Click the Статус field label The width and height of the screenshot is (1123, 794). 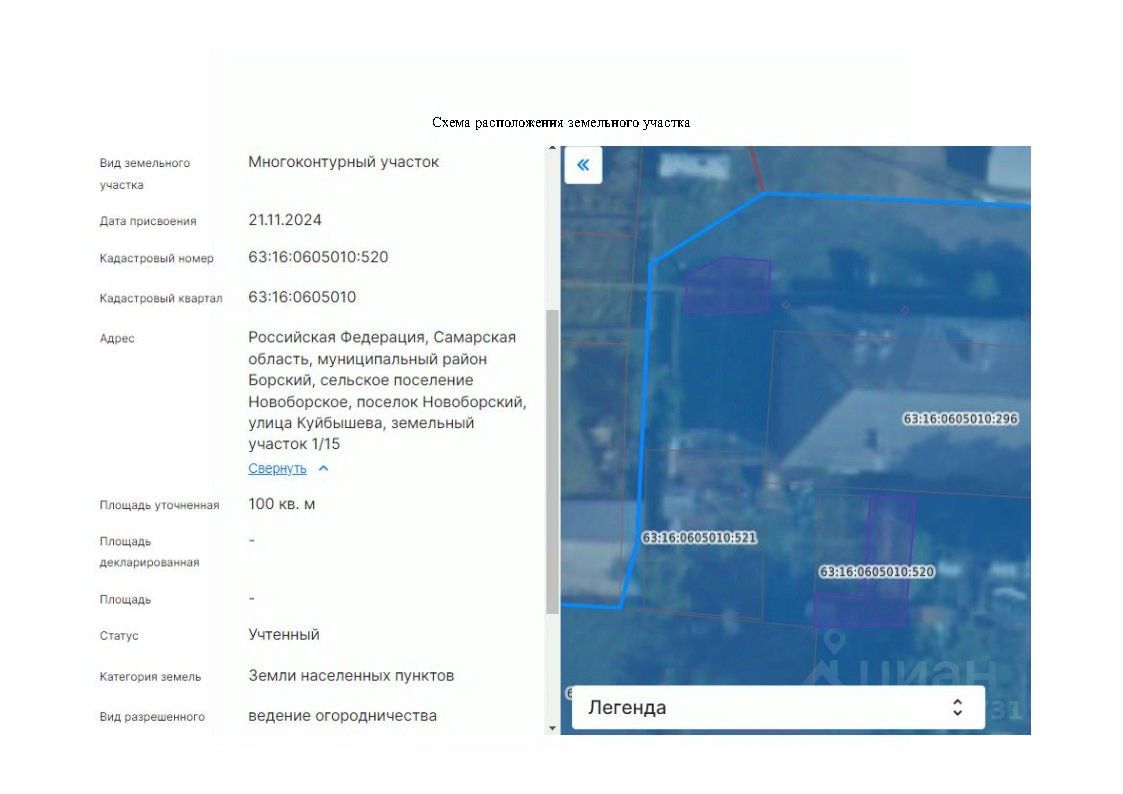[118, 636]
